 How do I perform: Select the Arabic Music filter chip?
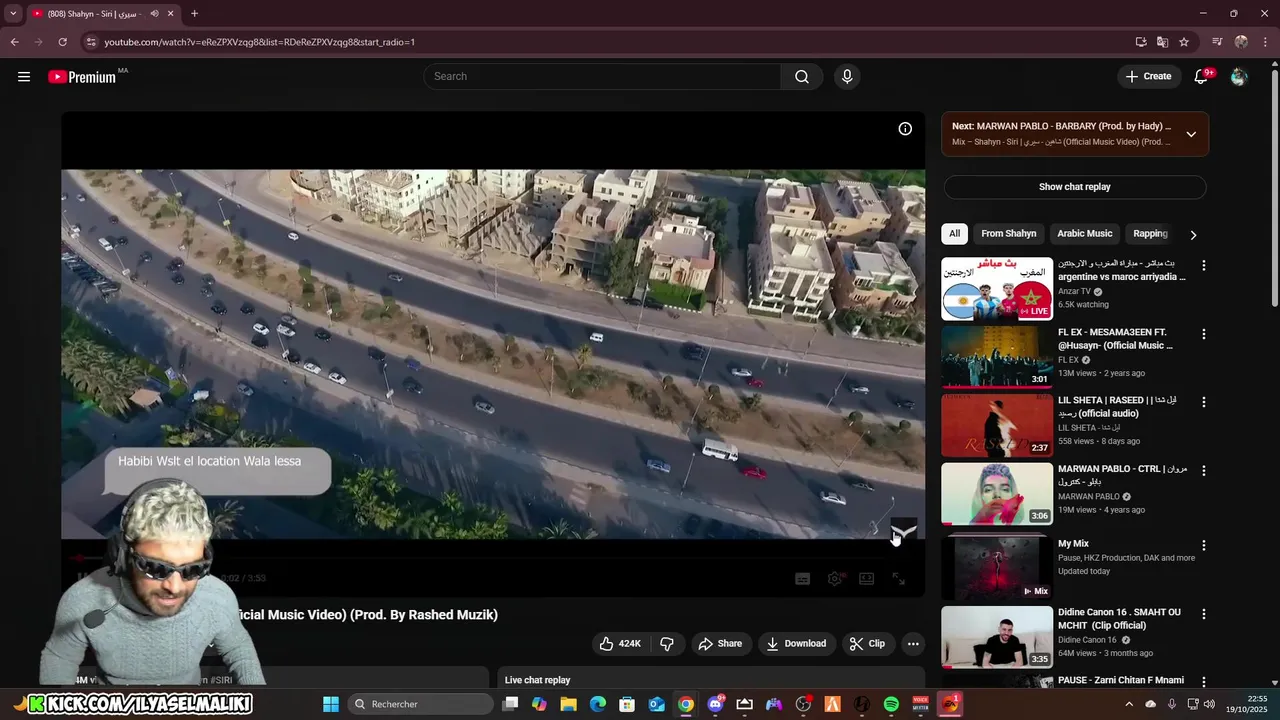click(1085, 234)
